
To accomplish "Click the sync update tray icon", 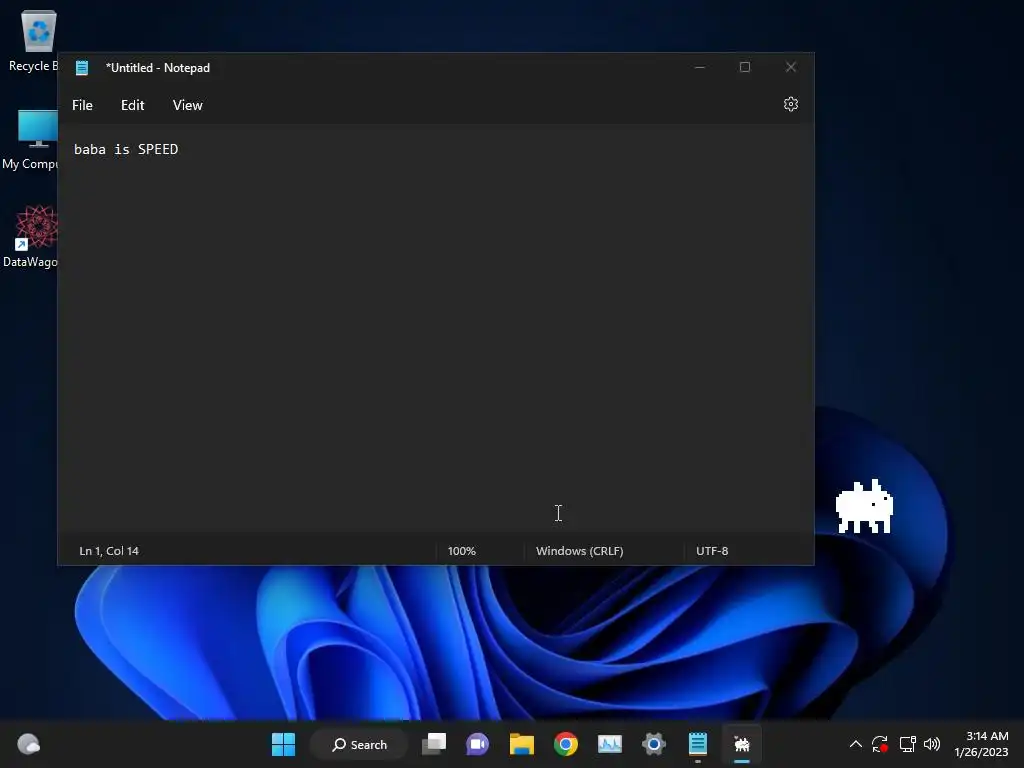I will 880,744.
